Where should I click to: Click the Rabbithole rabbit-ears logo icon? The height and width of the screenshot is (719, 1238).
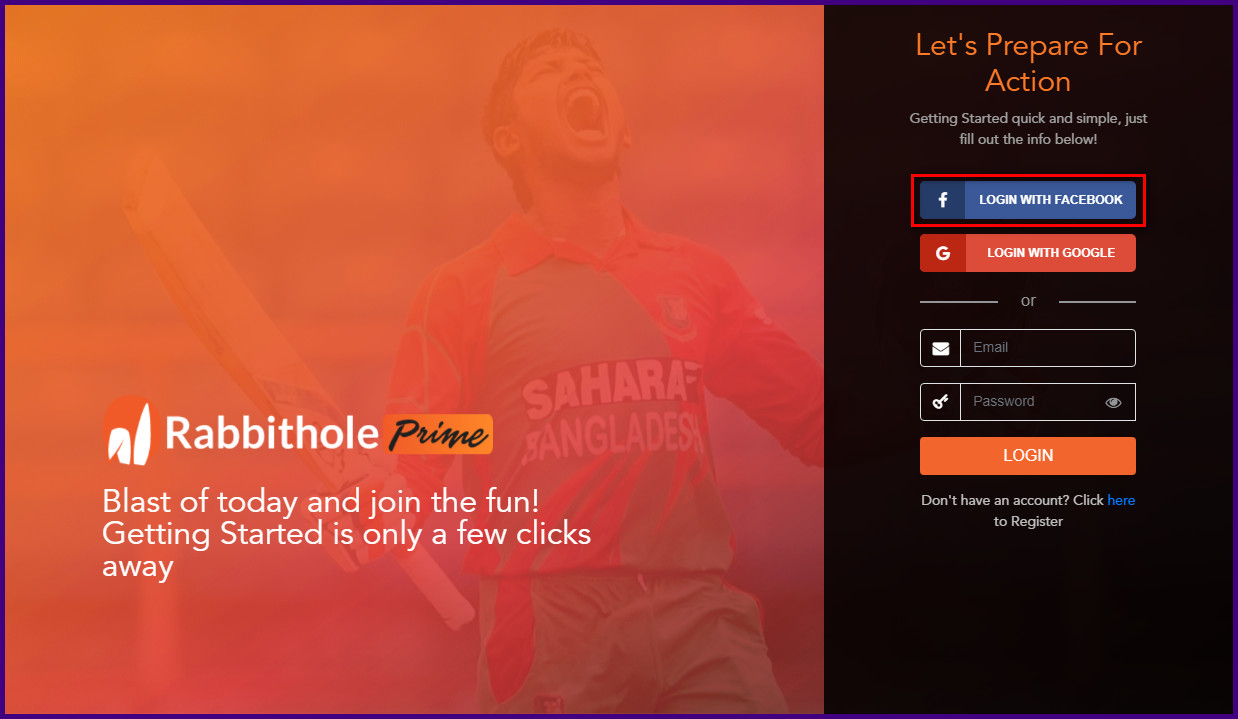tap(128, 432)
